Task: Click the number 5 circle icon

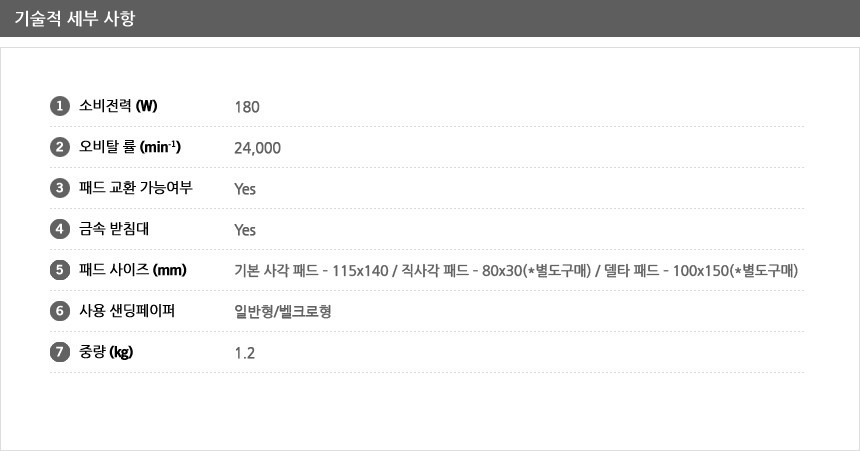Action: 60,270
